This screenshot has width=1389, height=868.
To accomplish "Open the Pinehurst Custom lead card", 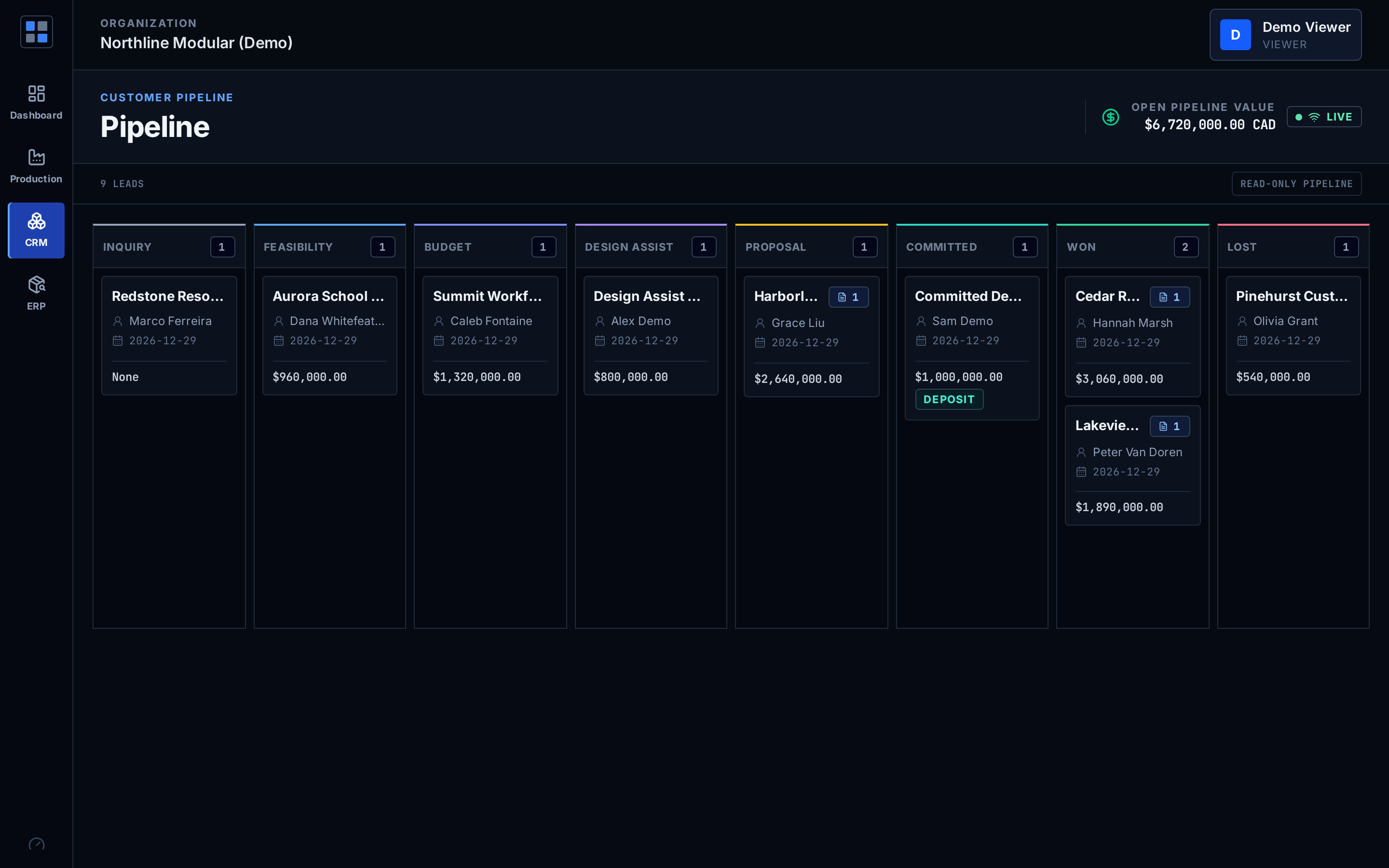I will coord(1293,336).
